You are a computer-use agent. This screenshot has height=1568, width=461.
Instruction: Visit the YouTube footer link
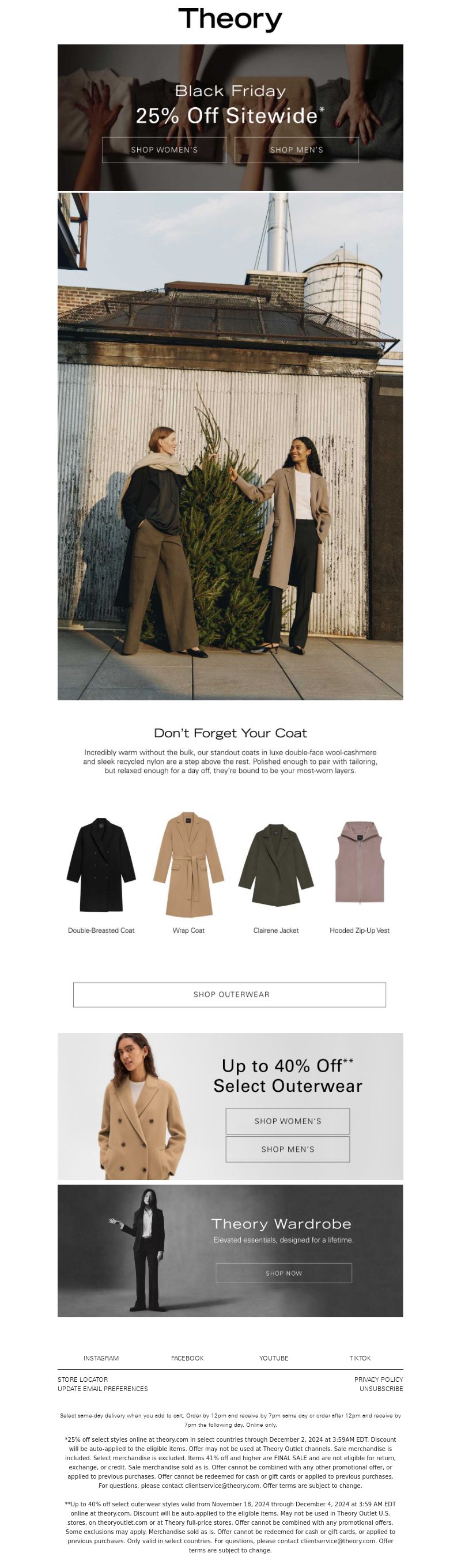click(x=274, y=1358)
